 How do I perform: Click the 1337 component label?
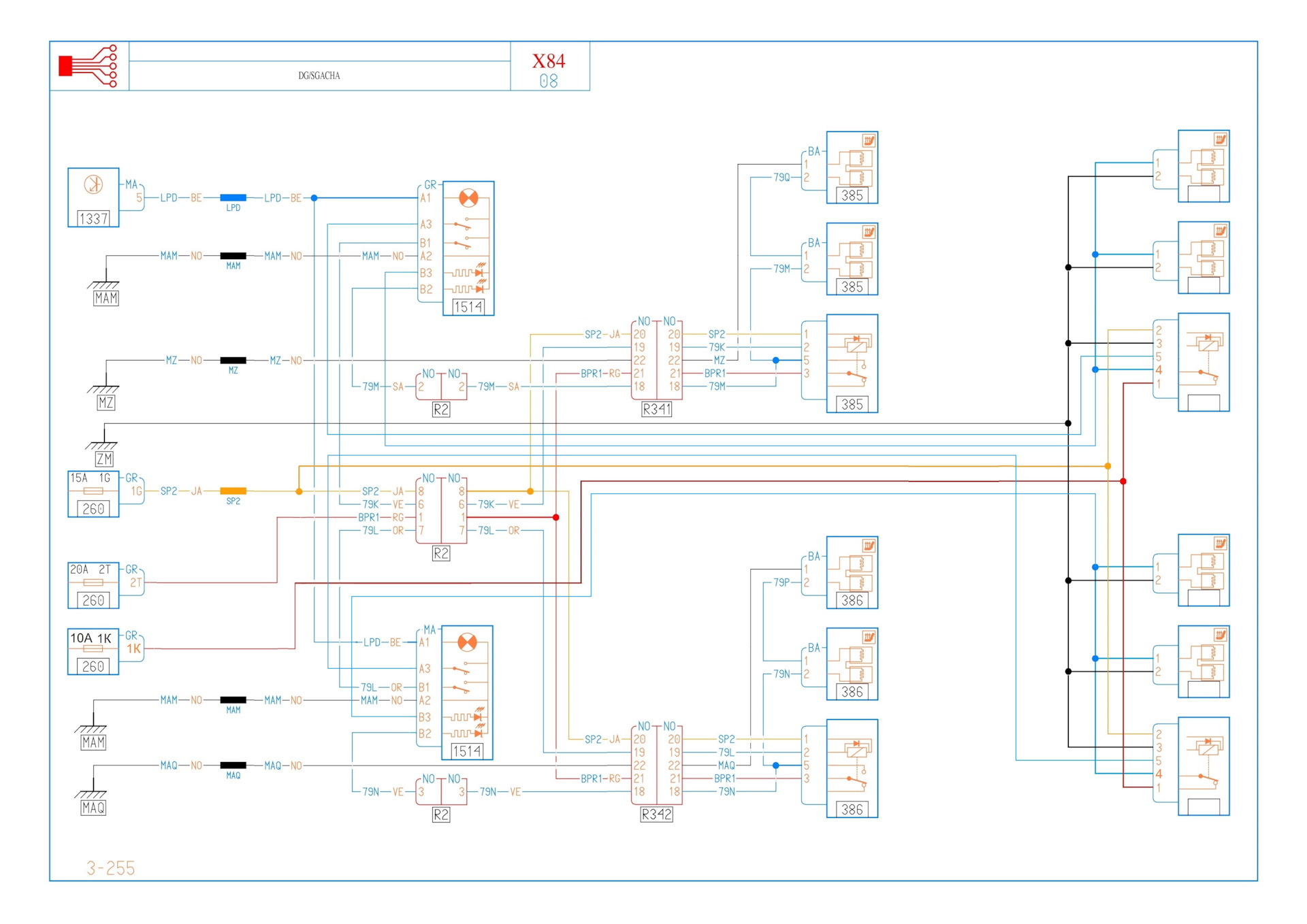[x=93, y=218]
